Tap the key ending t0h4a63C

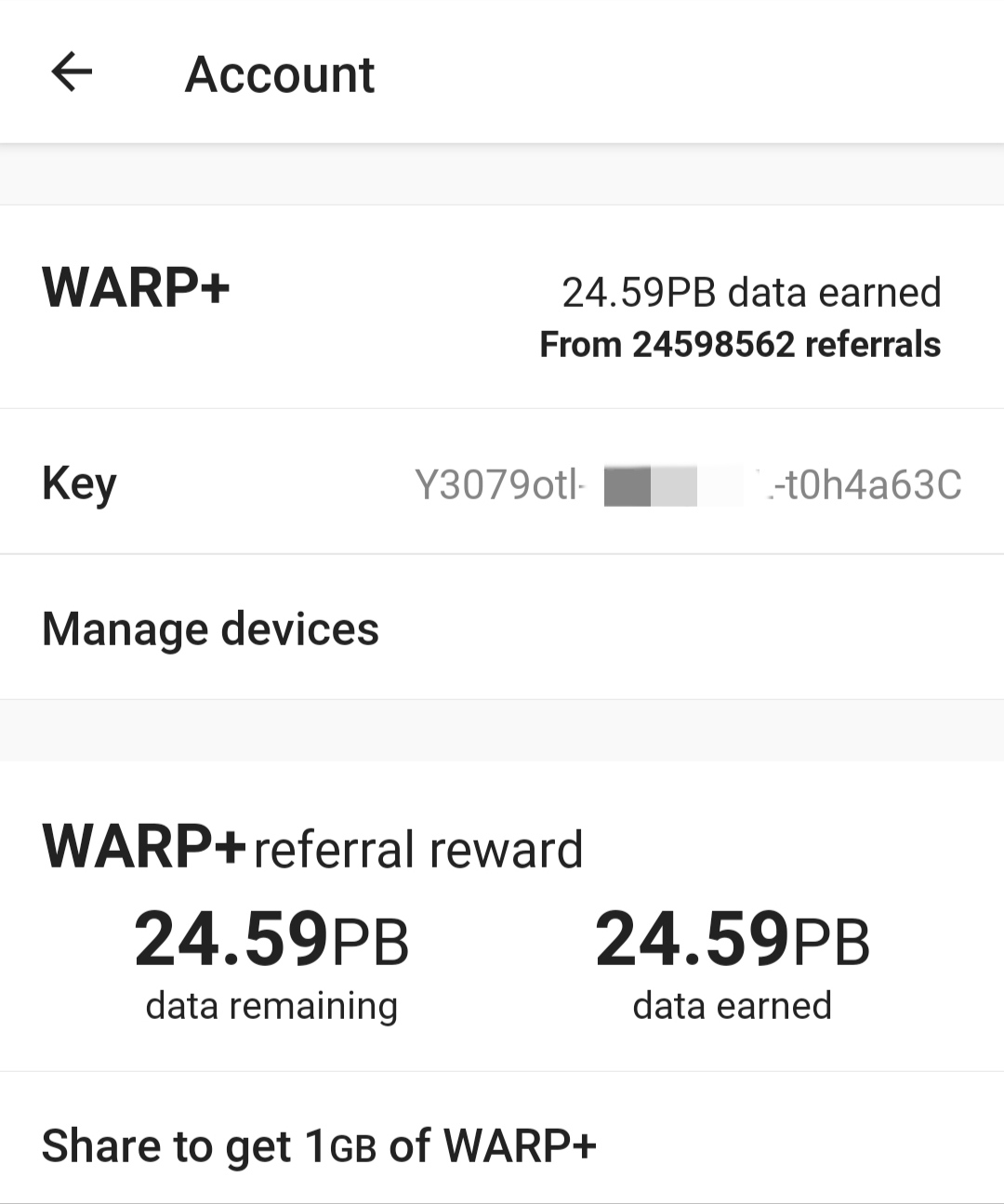coord(864,484)
